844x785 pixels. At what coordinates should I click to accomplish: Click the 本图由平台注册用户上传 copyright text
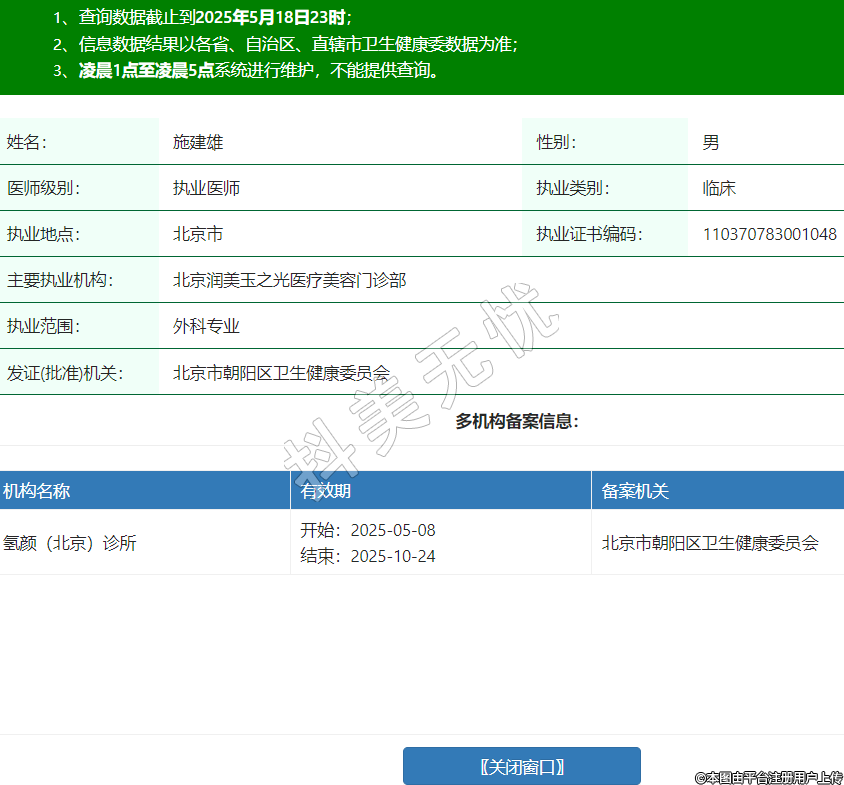[769, 777]
